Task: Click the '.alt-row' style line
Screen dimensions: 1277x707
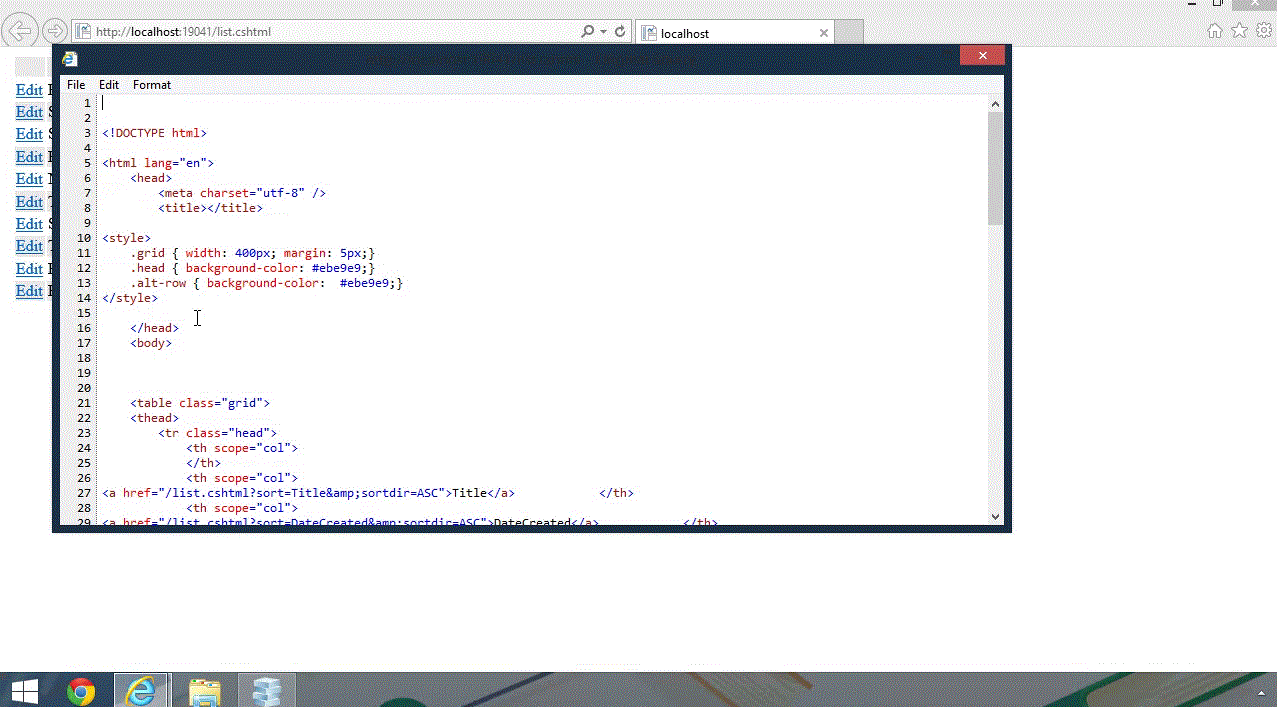Action: 266,283
